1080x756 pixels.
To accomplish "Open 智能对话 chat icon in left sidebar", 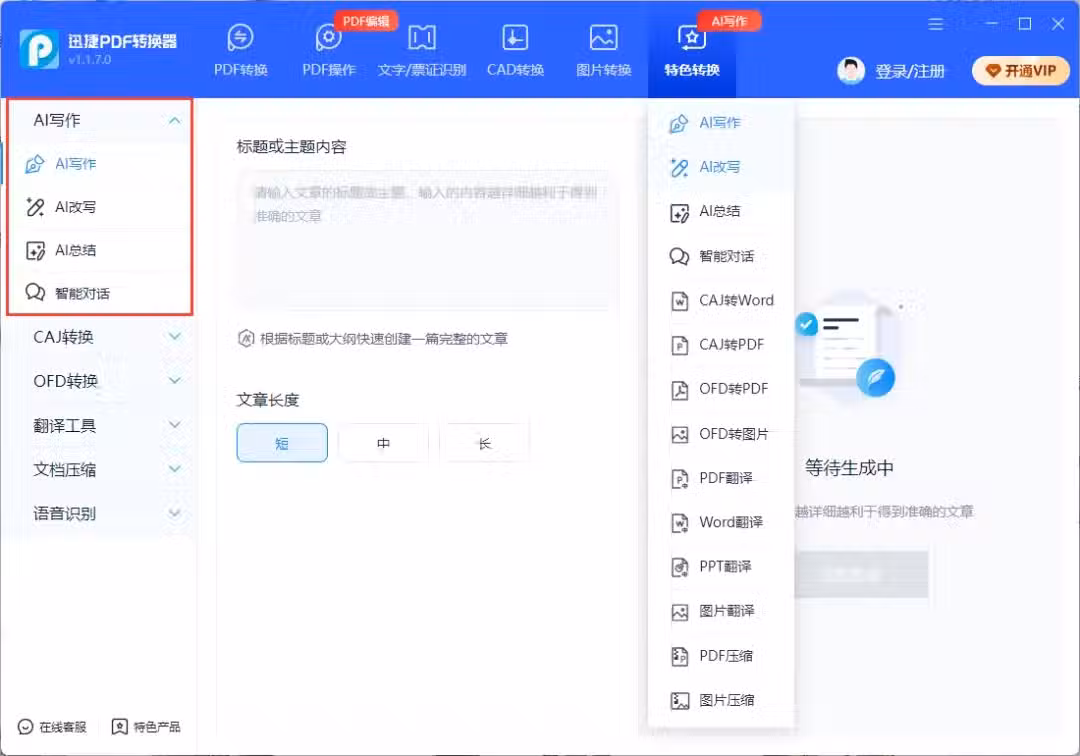I will [34, 293].
